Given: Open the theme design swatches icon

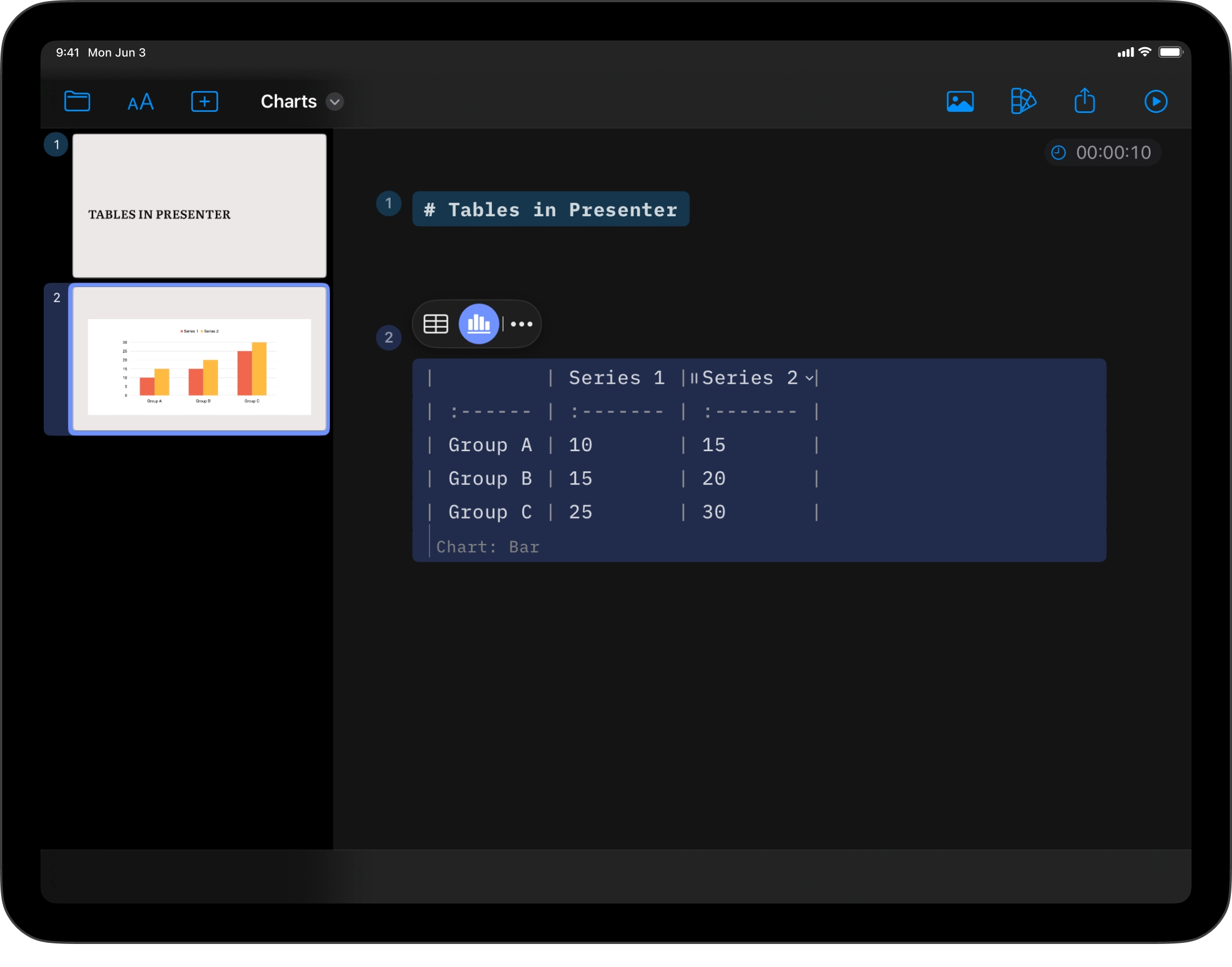Looking at the screenshot, I should (x=1022, y=101).
